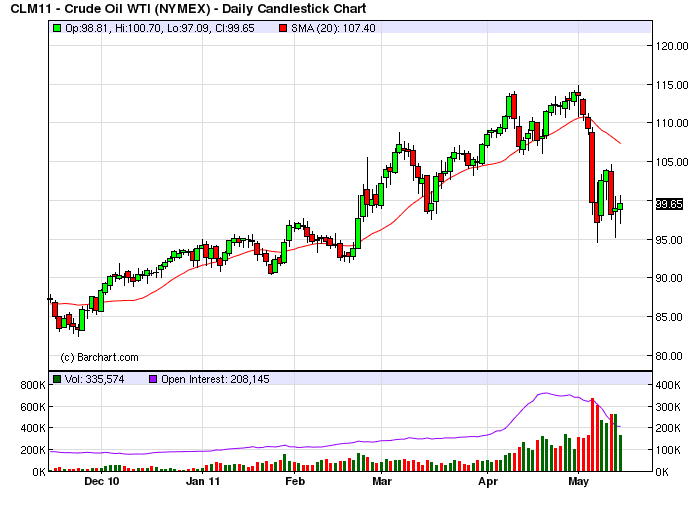Click the highlighted 99.65 last price tag
The height and width of the screenshot is (512, 700).
click(x=669, y=204)
